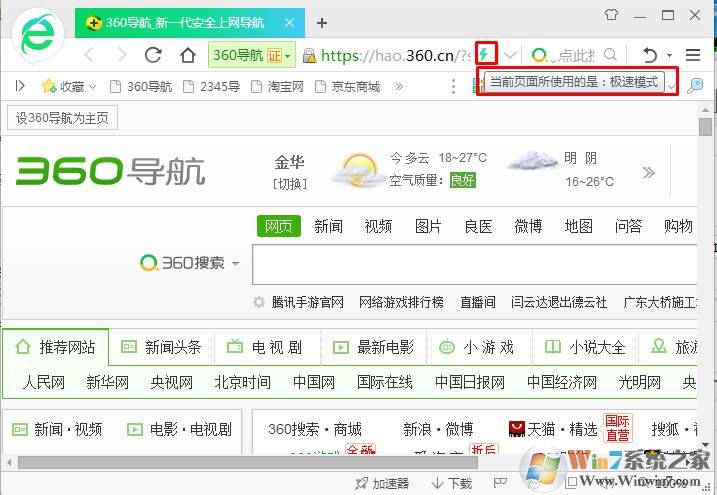Click the hot search gear icon
The image size is (717, 495).
point(259,302)
